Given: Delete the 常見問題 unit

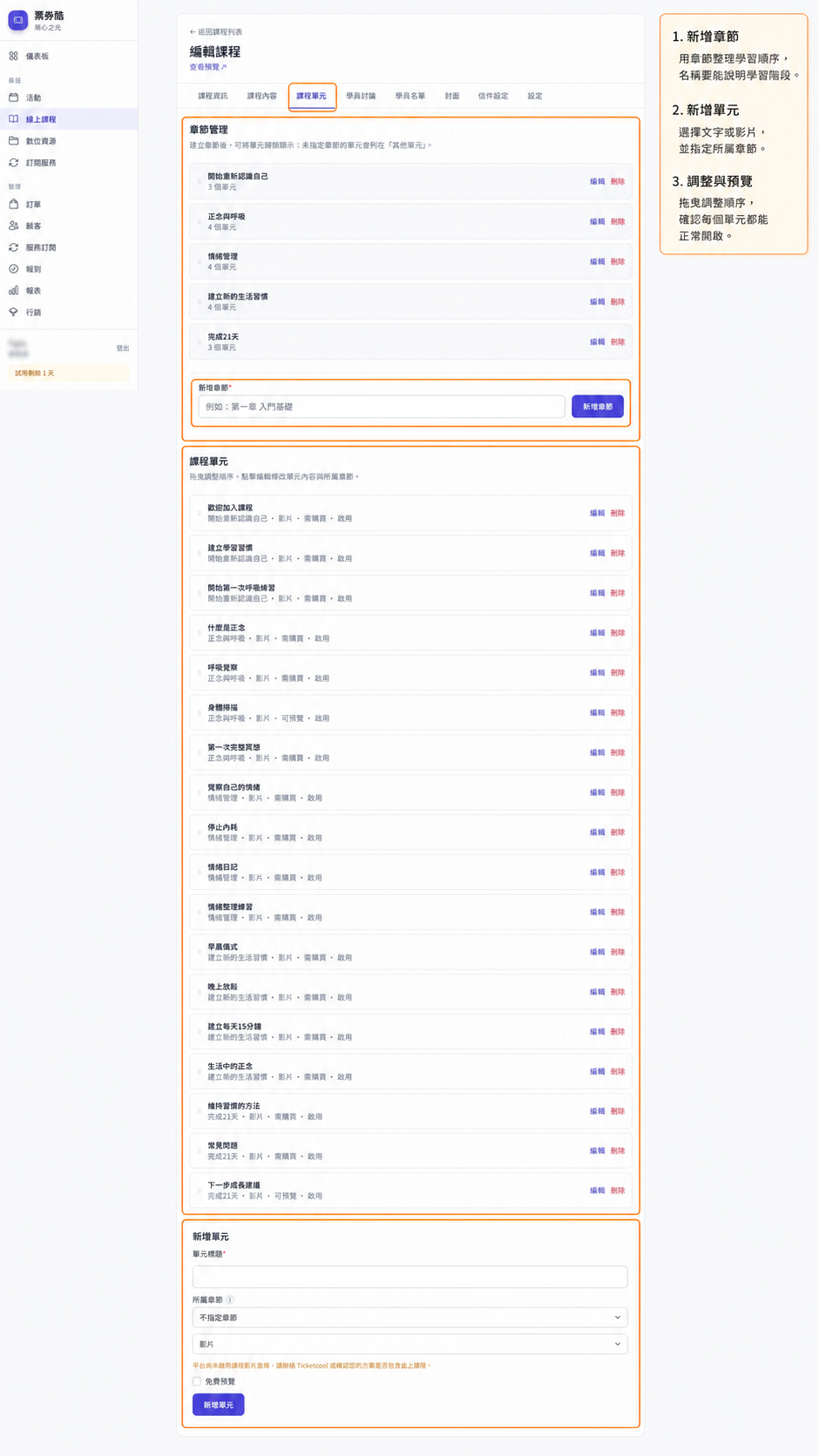Looking at the screenshot, I should [618, 1151].
